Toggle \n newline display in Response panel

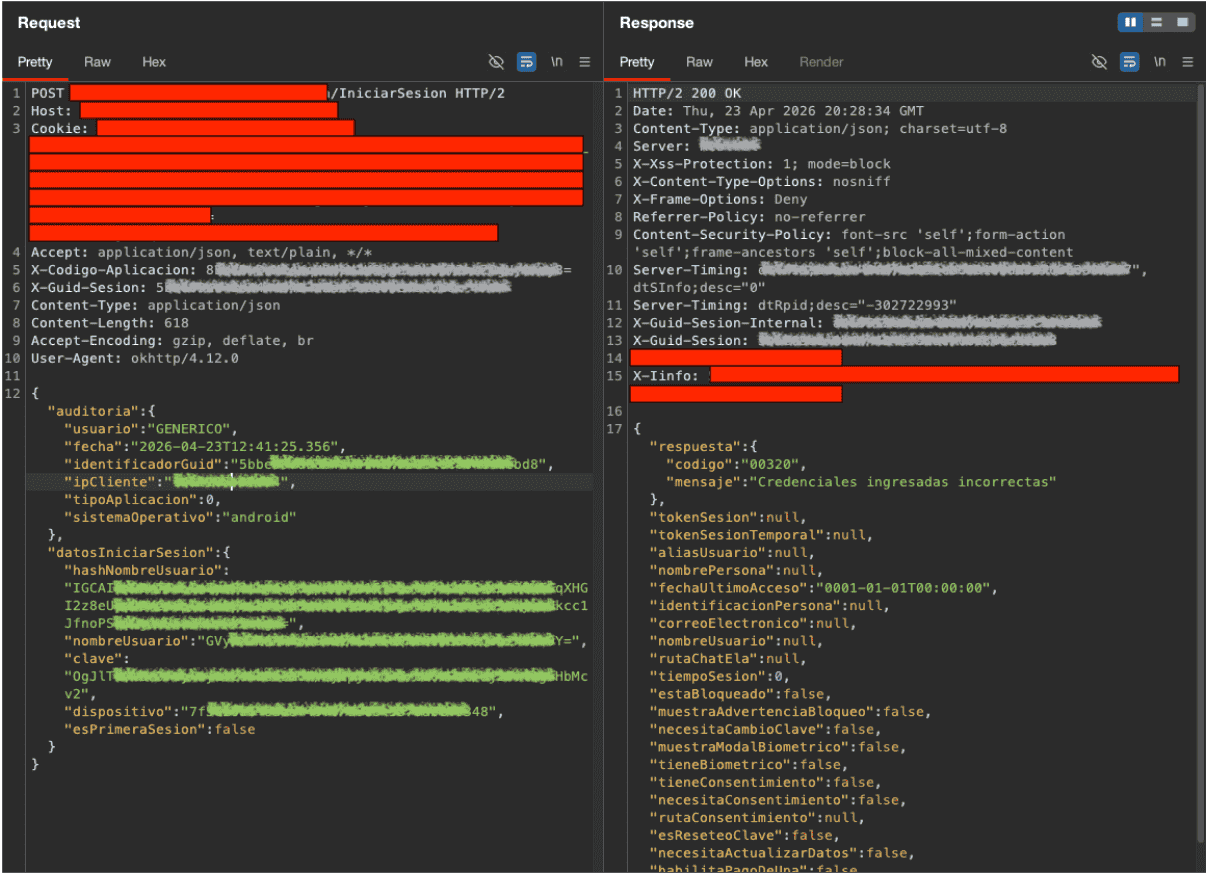tap(1160, 62)
